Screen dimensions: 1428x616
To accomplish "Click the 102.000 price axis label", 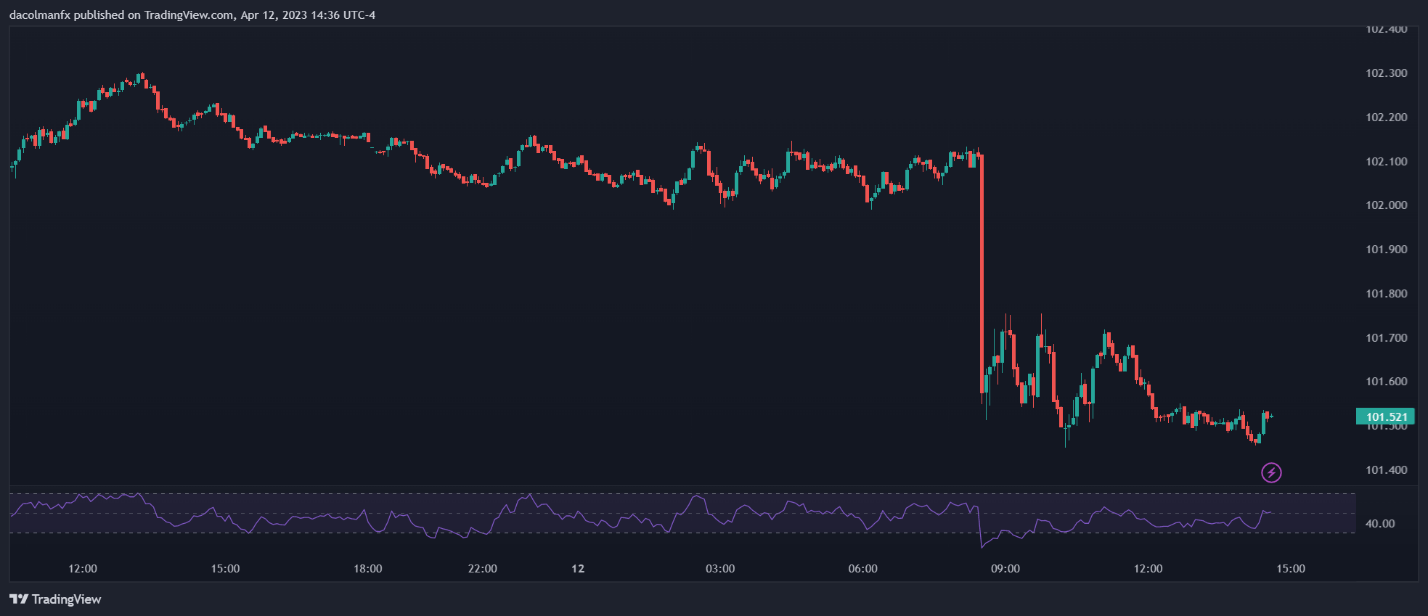I will pos(1387,205).
